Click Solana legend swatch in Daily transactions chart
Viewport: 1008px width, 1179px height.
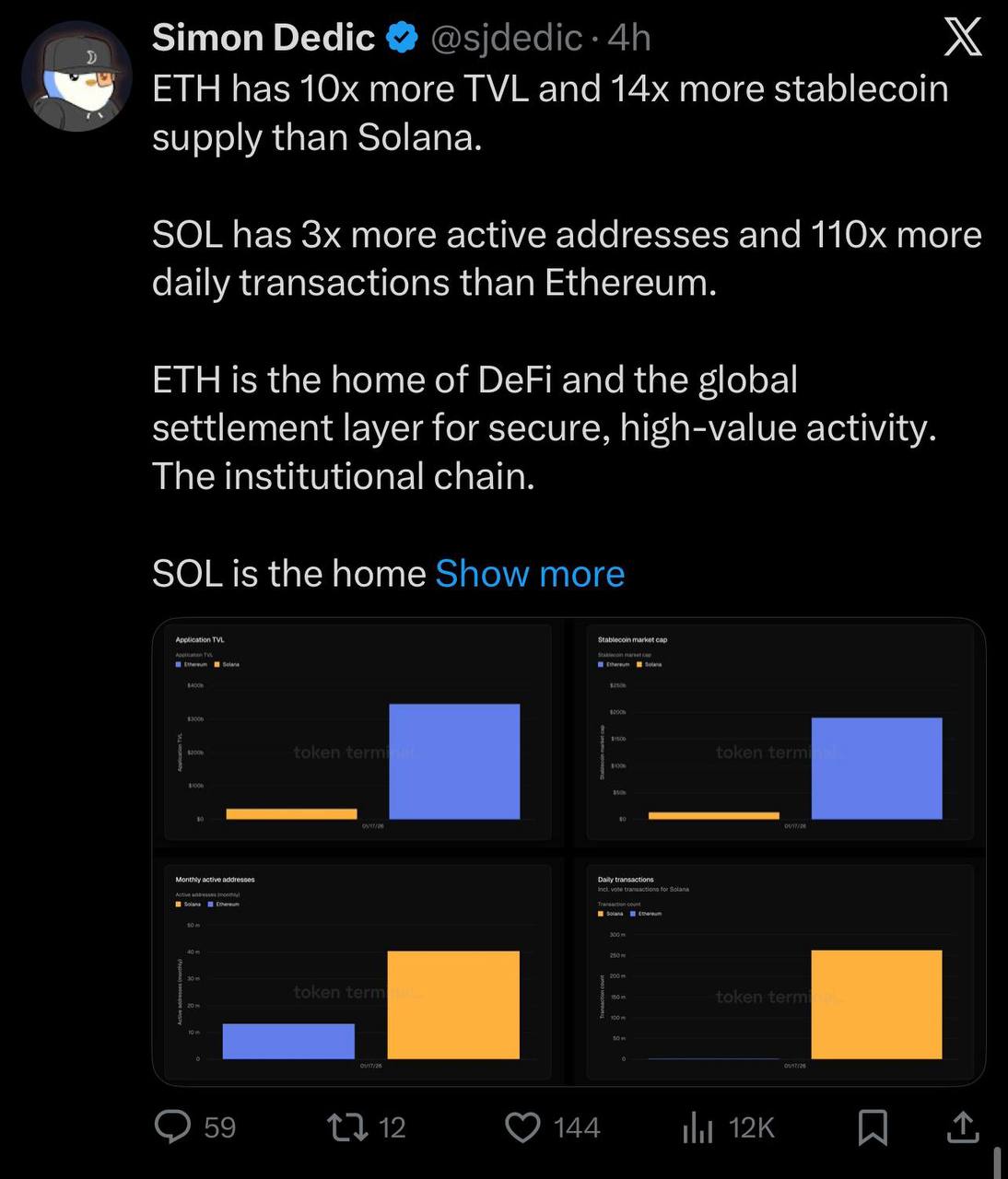(x=601, y=914)
